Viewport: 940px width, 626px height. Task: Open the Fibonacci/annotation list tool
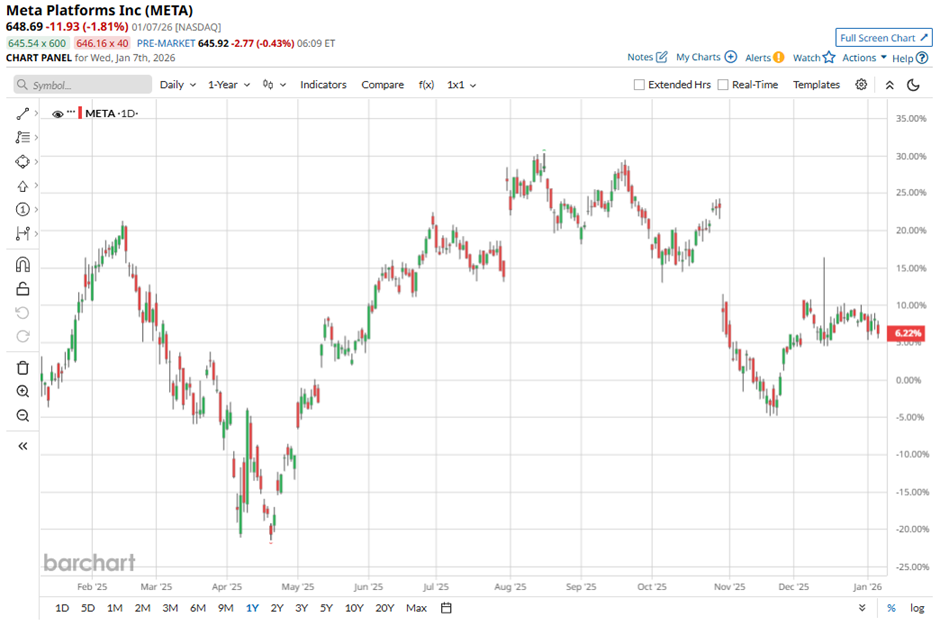[x=22, y=137]
